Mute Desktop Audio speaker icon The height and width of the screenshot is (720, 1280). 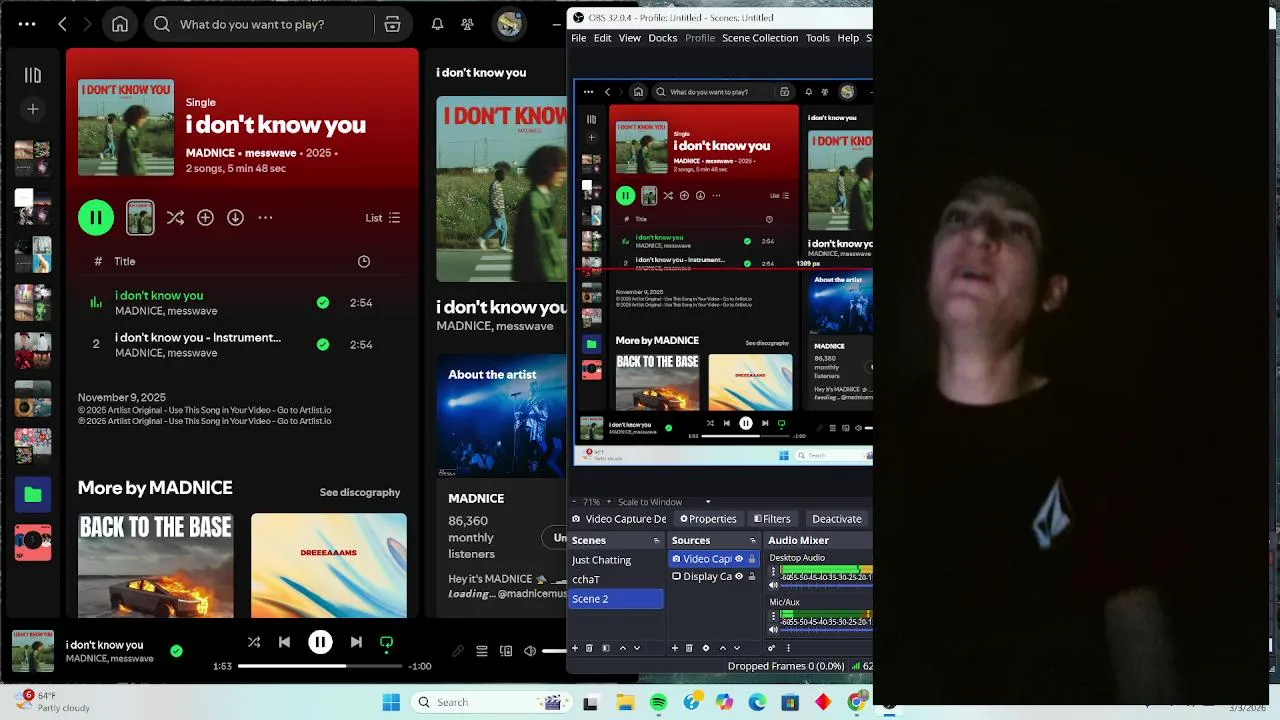(773, 585)
